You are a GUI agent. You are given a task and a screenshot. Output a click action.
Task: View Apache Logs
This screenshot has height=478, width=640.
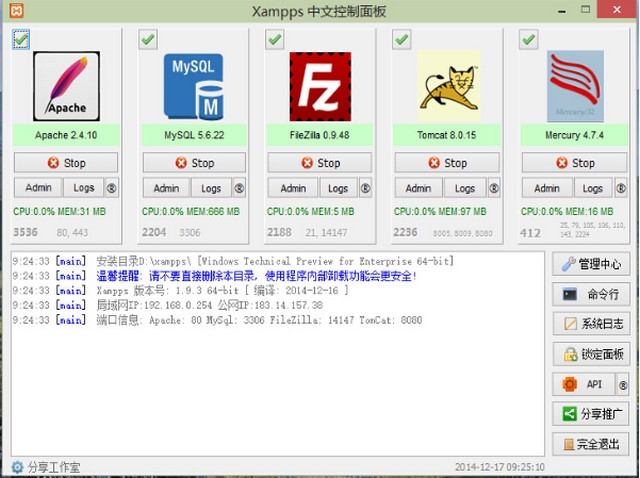tap(84, 188)
